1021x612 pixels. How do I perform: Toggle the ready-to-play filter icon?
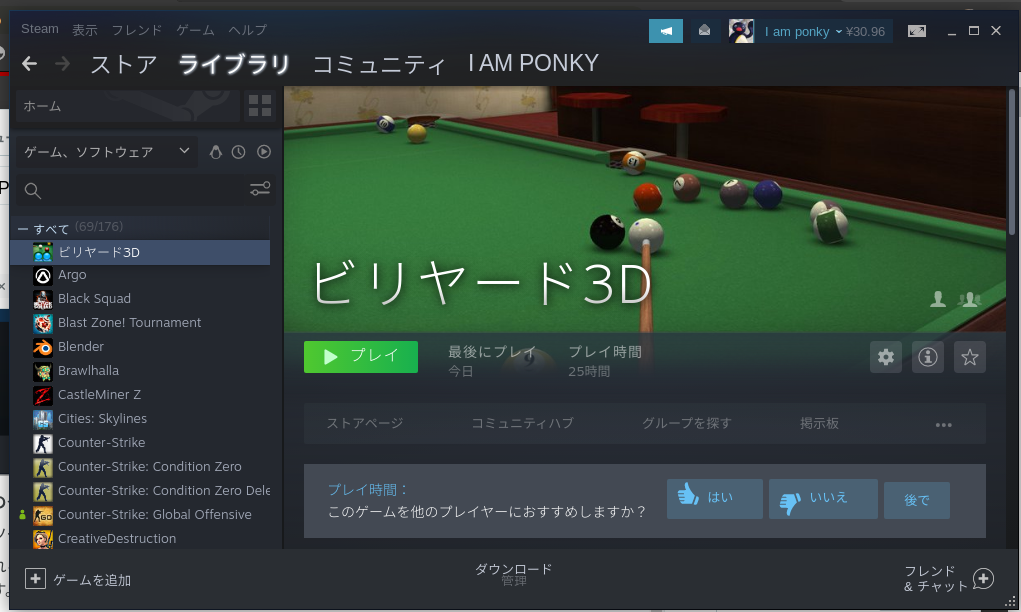(264, 152)
